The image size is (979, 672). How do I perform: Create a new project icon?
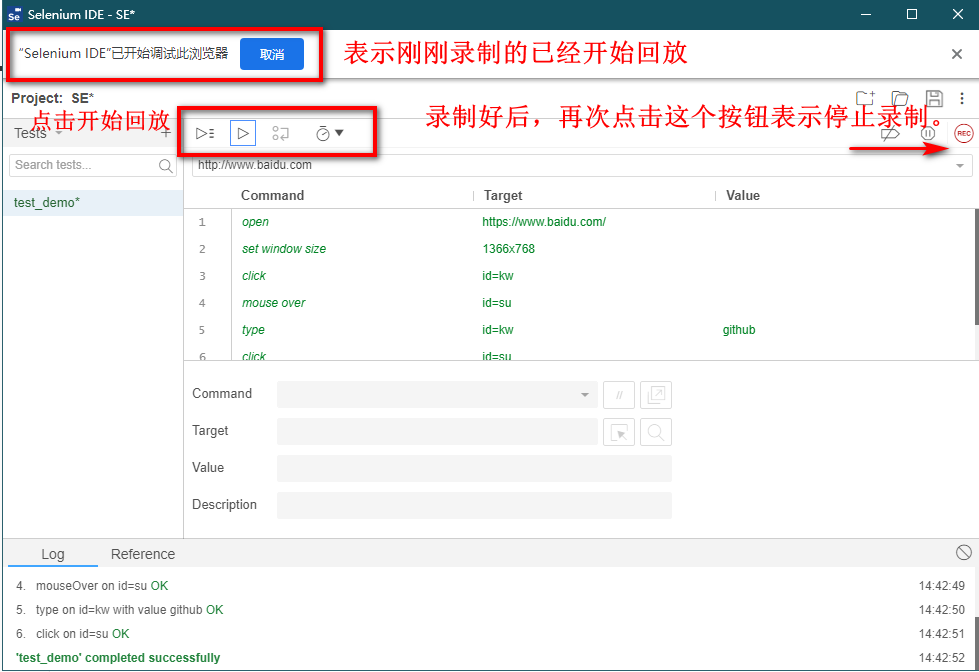(x=865, y=98)
